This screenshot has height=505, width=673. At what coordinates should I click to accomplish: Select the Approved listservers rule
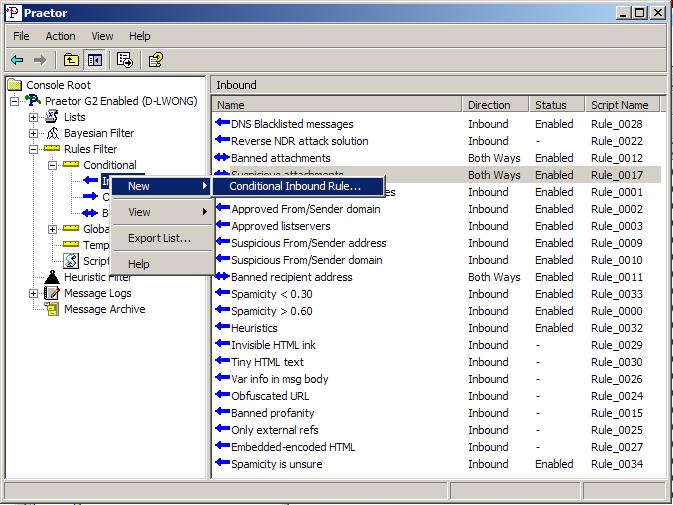tap(281, 226)
